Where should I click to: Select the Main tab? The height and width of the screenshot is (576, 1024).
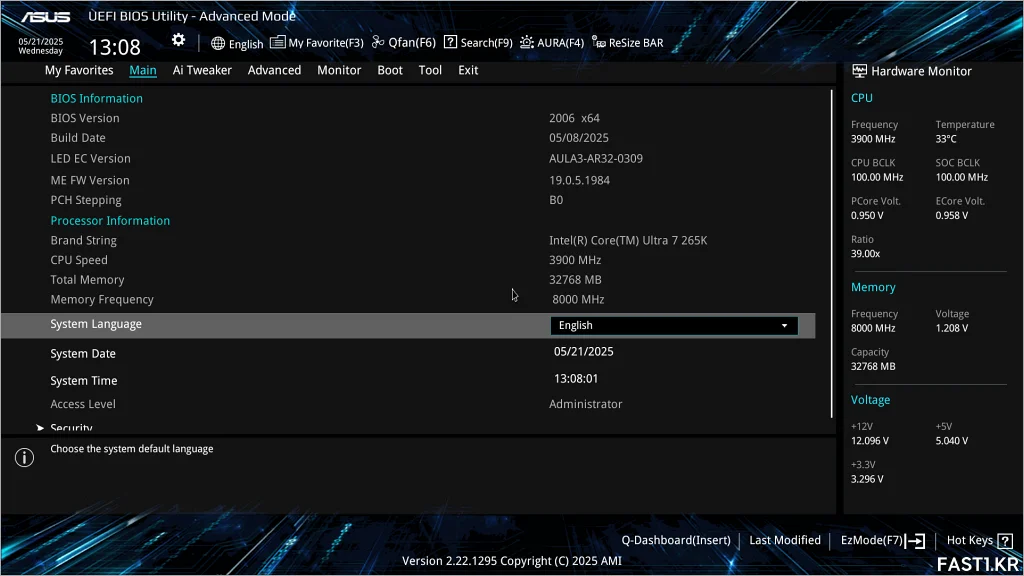tap(143, 70)
